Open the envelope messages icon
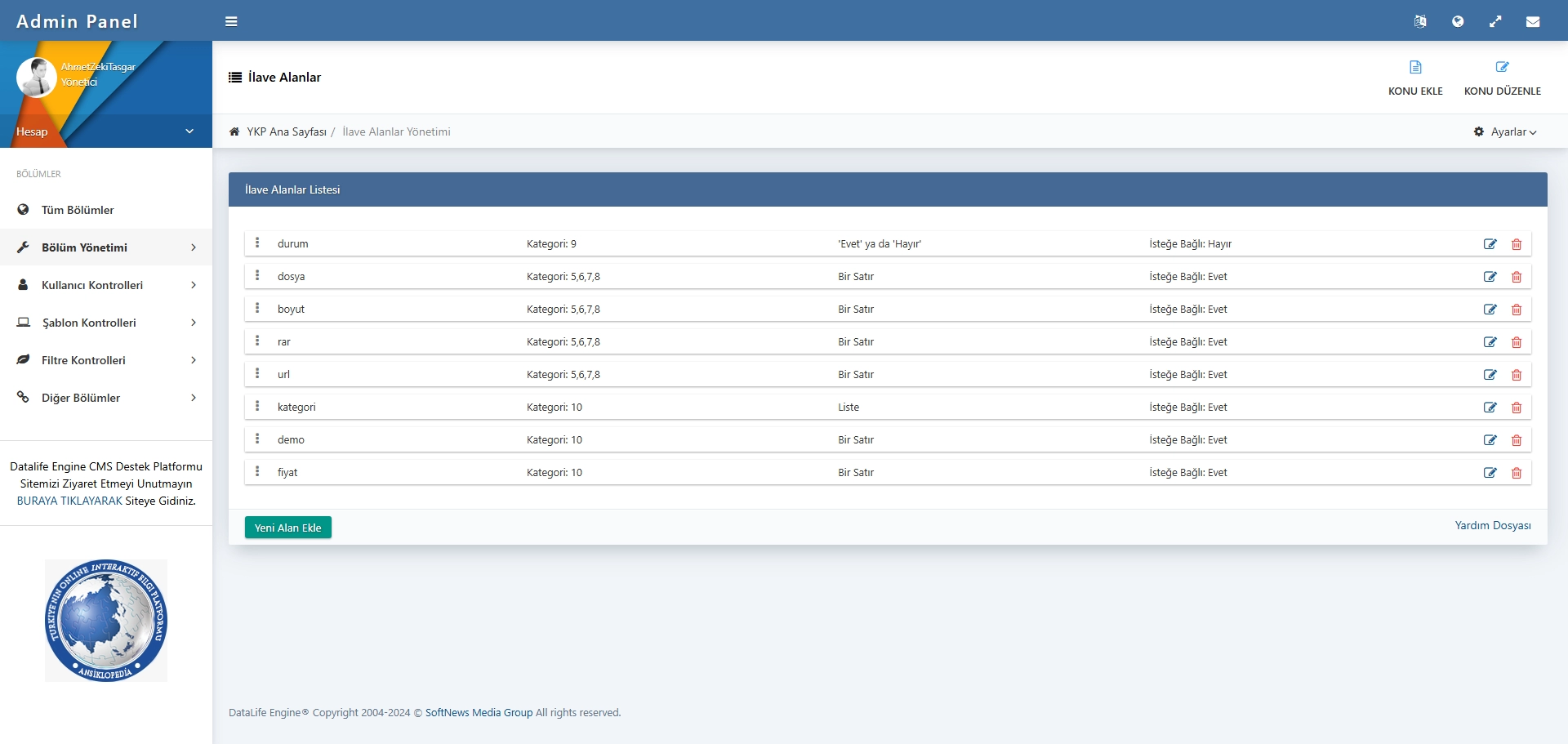 1533,21
